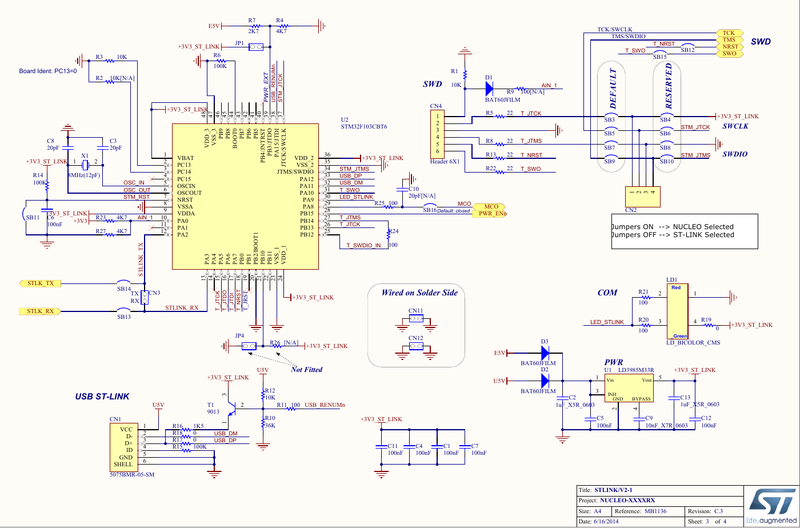Click the USB ST-LINK section heading
Image resolution: width=800 pixels, height=528 pixels.
(x=102, y=396)
